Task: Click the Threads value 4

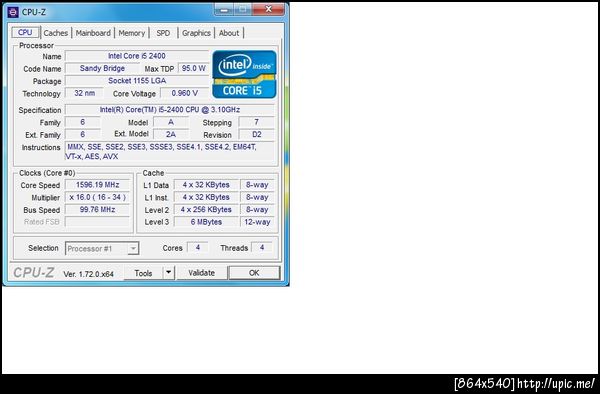Action: pyautogui.click(x=262, y=248)
